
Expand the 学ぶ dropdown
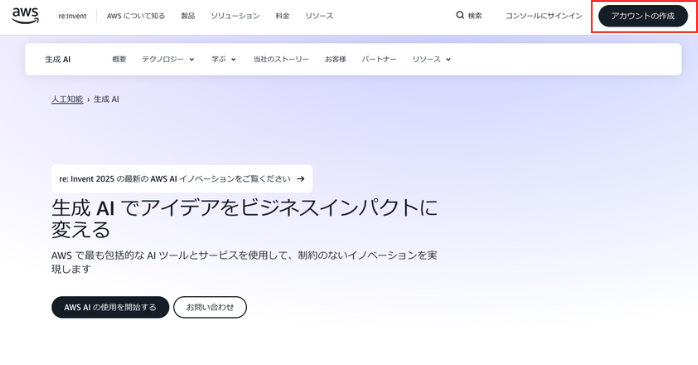coord(223,59)
